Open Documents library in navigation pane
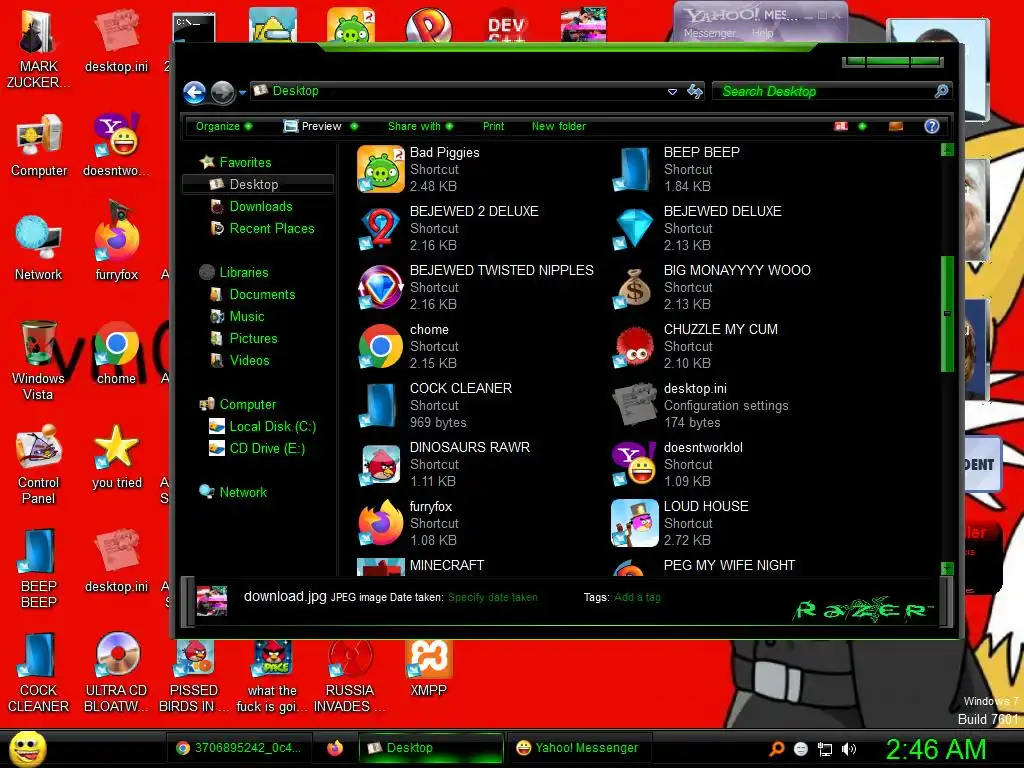Viewport: 1024px width, 768px height. [262, 295]
